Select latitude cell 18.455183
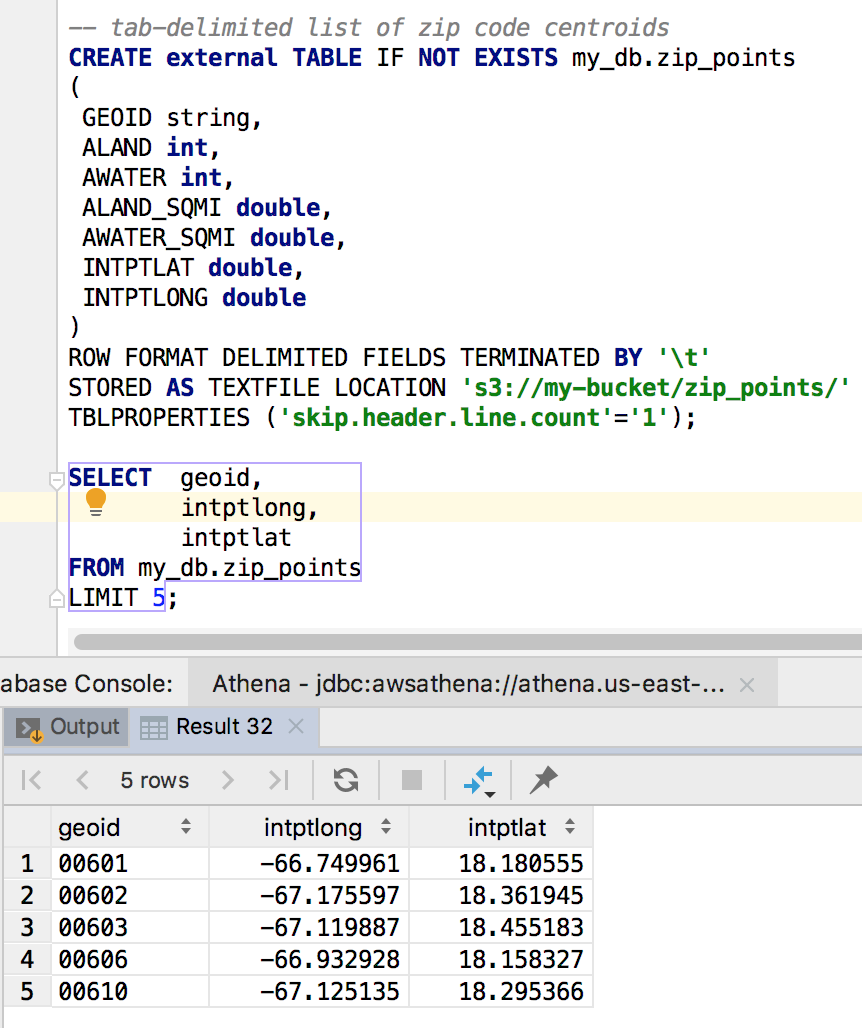 [501, 928]
